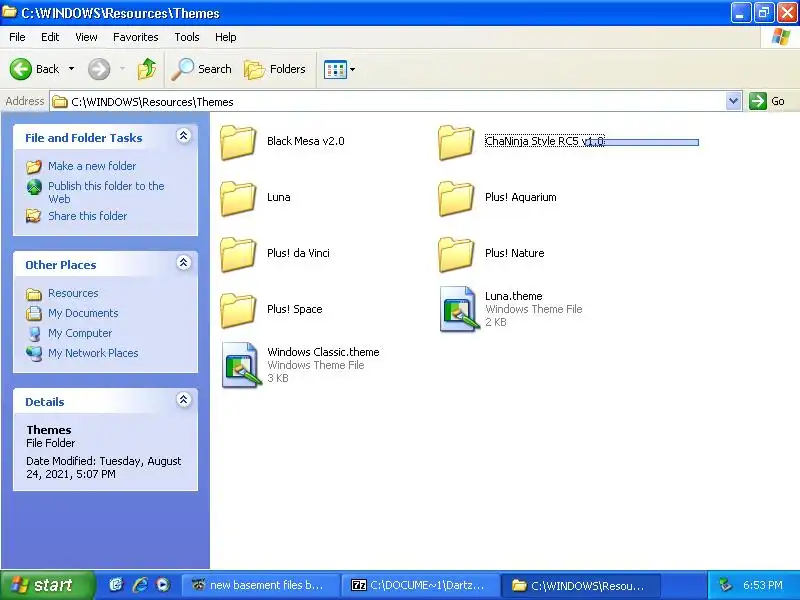Click the Black Mesa v2.0 name label
800x600 pixels.
point(306,141)
